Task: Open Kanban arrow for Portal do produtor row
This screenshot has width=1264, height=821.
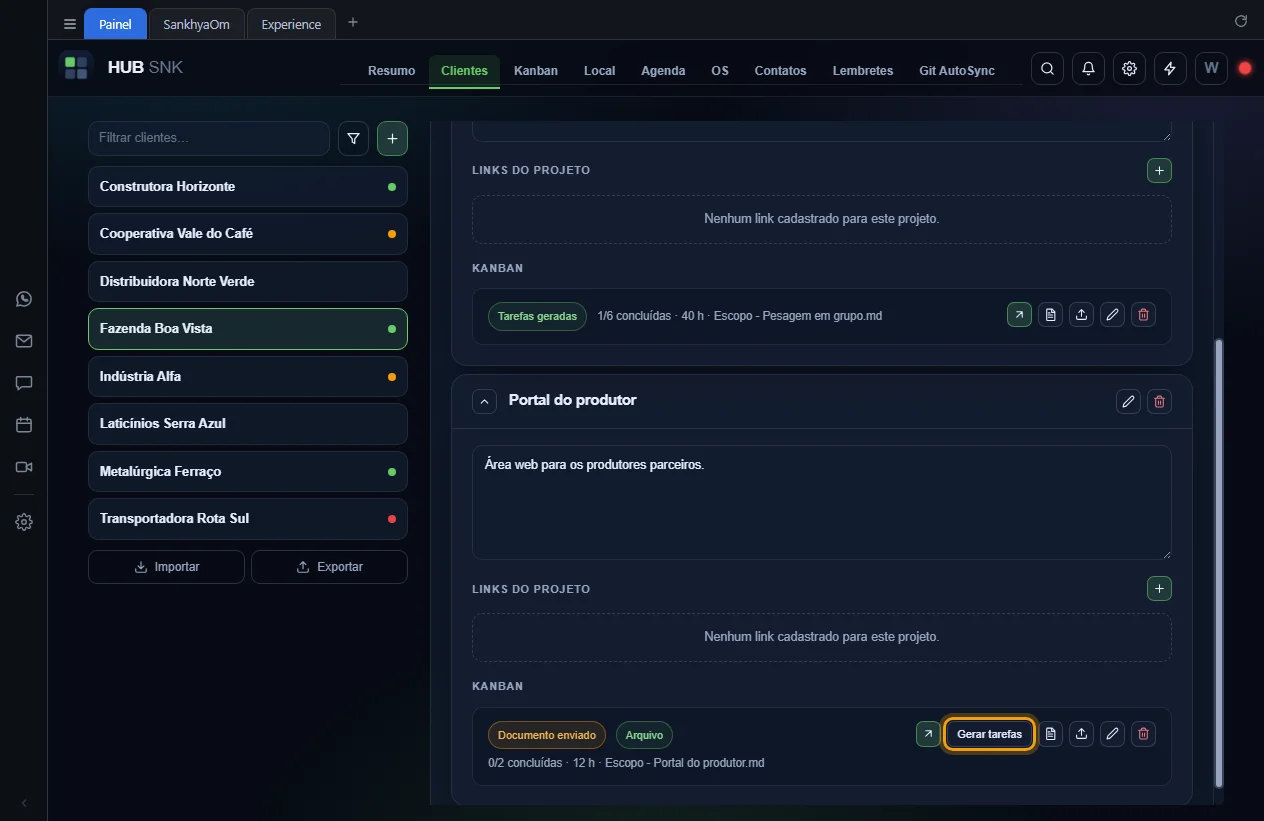Action: (x=928, y=734)
